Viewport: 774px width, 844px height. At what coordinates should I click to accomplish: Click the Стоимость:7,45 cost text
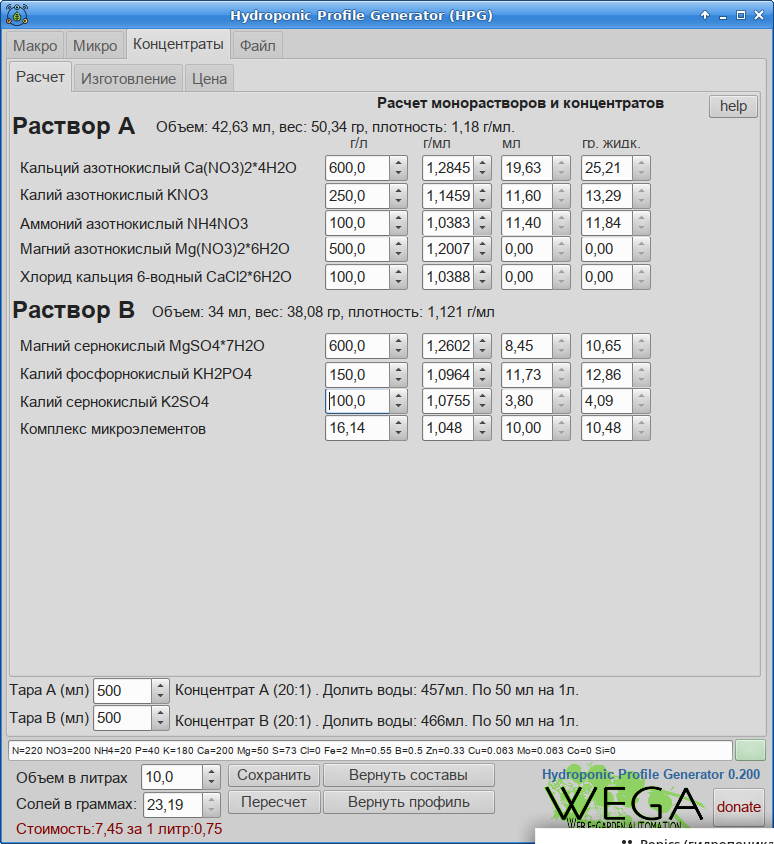(119, 829)
